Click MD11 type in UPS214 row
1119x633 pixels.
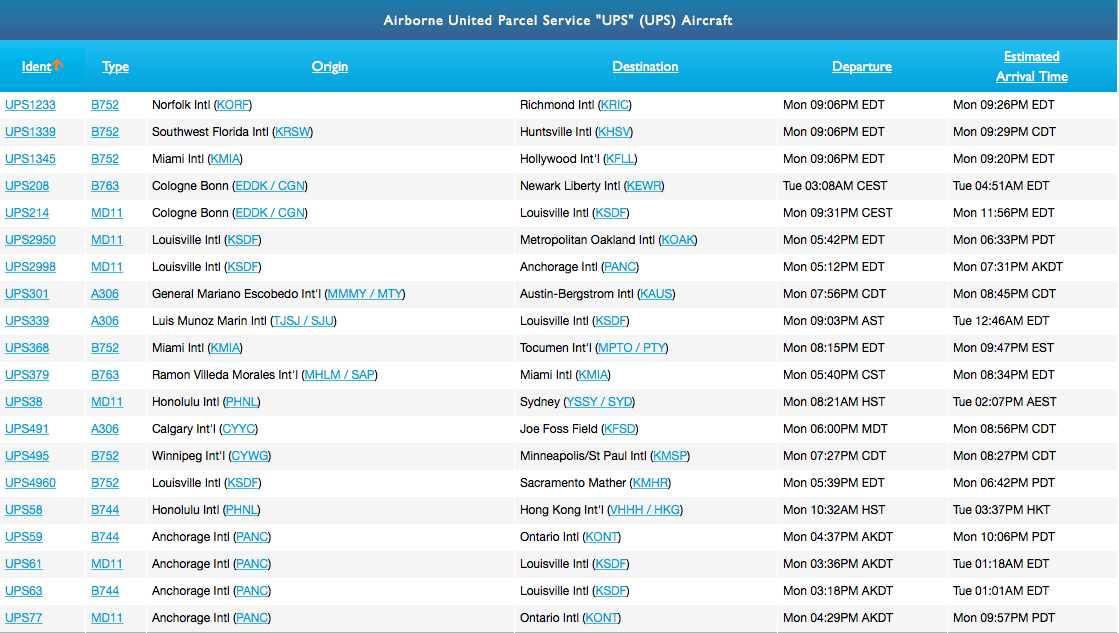107,213
